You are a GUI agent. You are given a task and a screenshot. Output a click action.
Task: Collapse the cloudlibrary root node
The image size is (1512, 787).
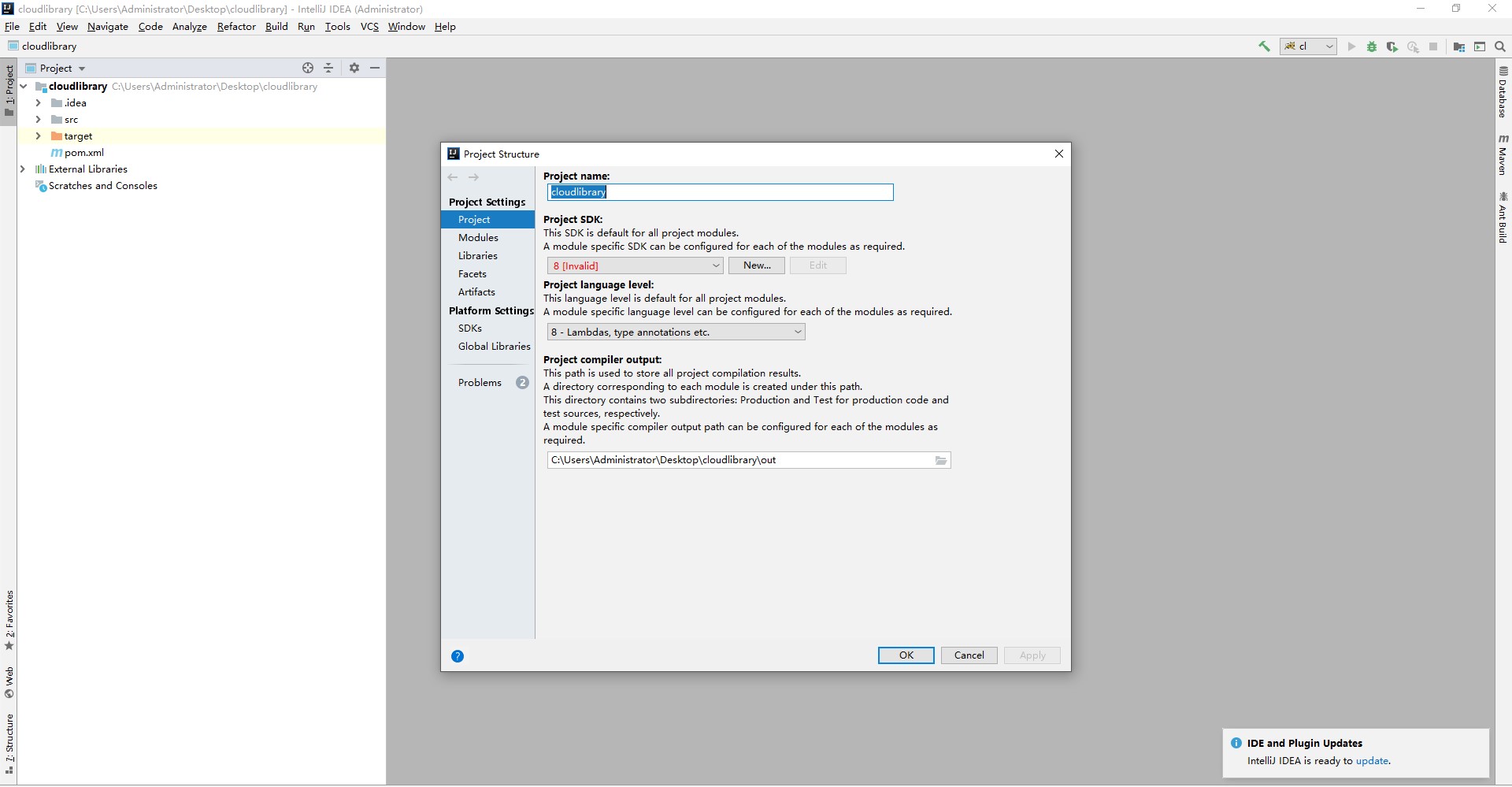24,86
